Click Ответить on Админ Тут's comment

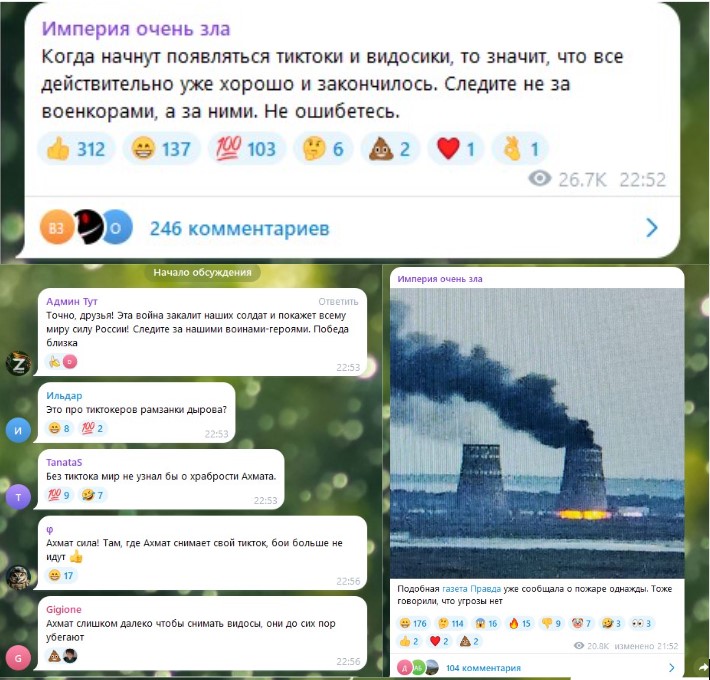coord(338,302)
